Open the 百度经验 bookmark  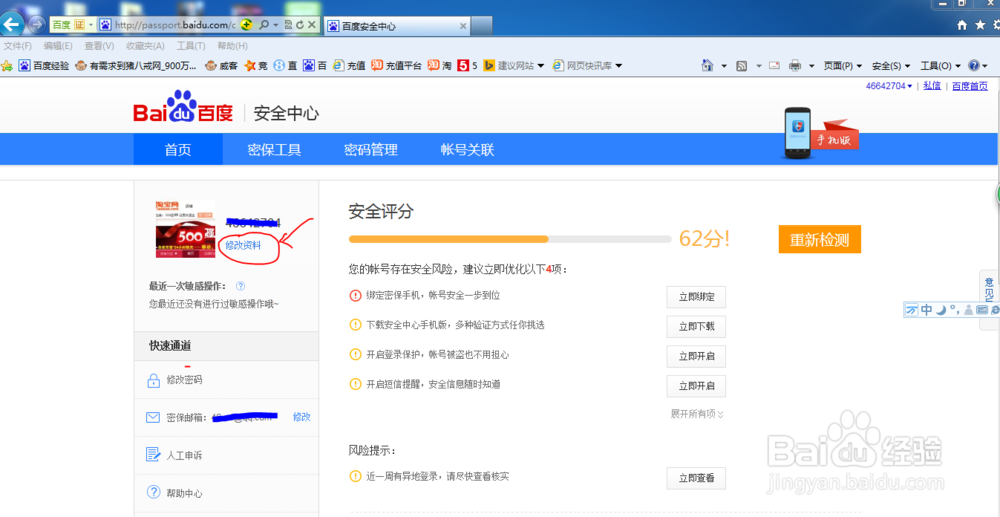point(44,65)
